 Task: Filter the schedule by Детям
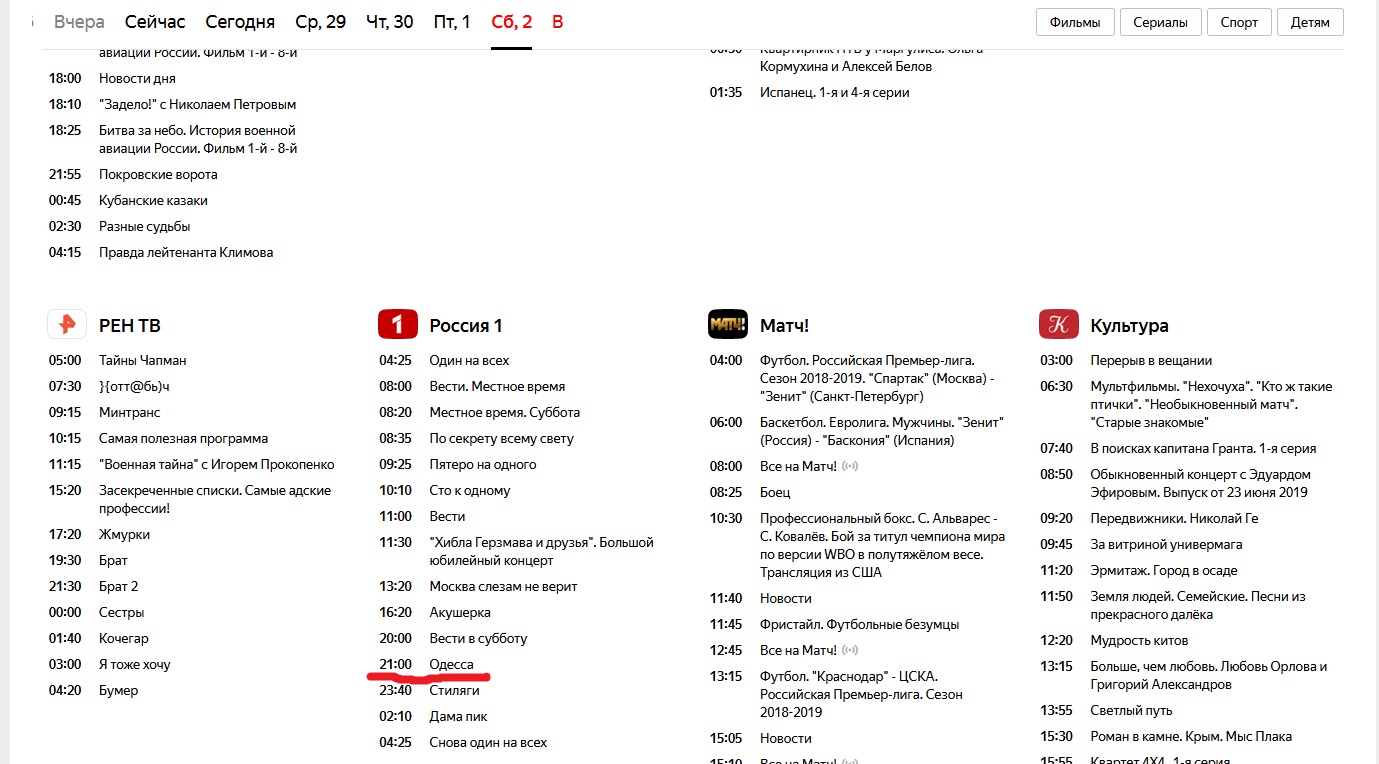pyautogui.click(x=1311, y=22)
